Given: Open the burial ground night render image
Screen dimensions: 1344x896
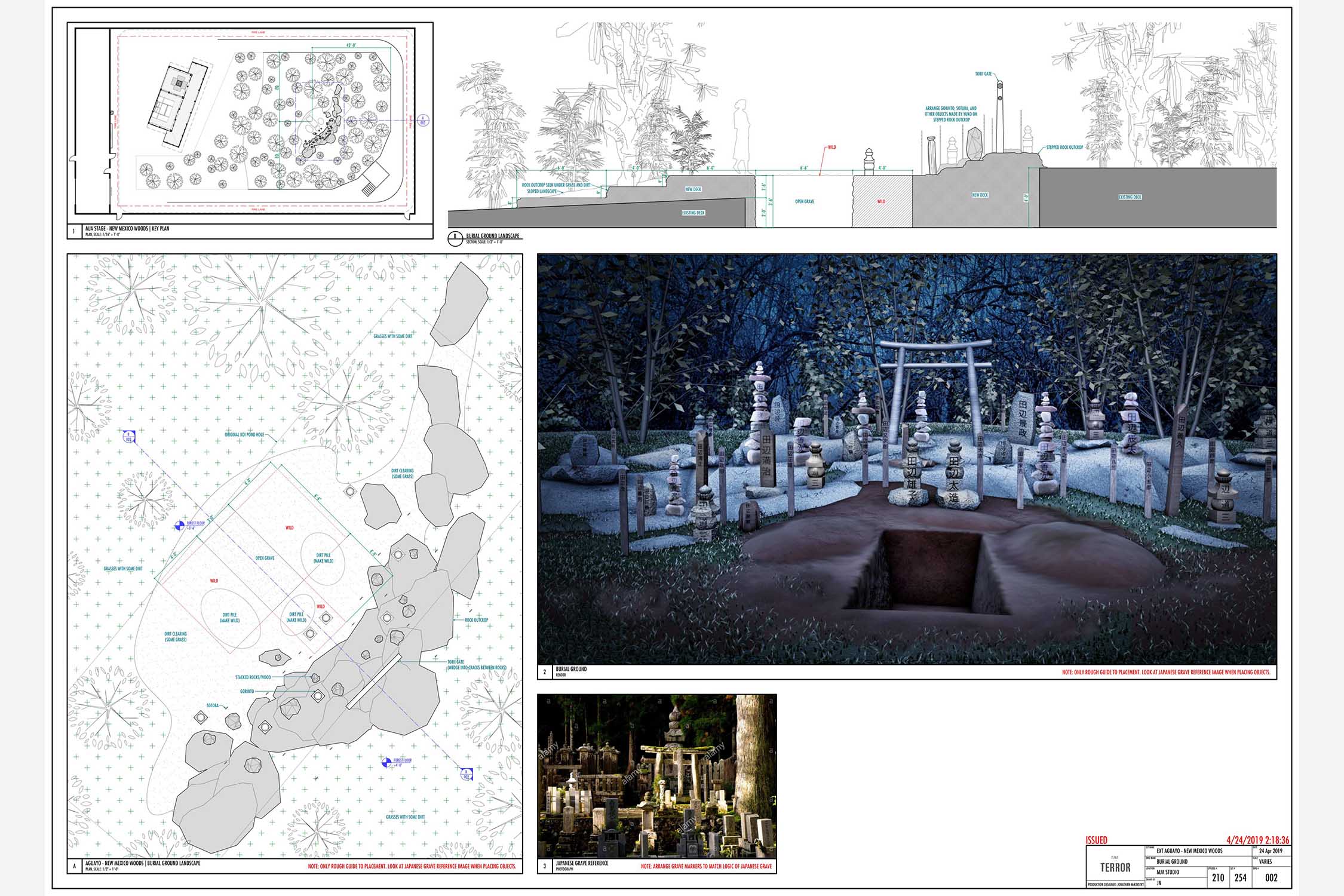Looking at the screenshot, I should pos(907,459).
